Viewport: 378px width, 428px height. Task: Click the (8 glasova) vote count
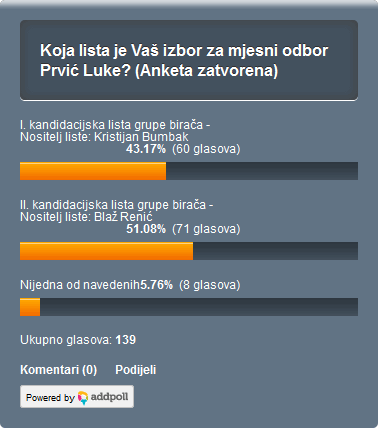pos(210,285)
